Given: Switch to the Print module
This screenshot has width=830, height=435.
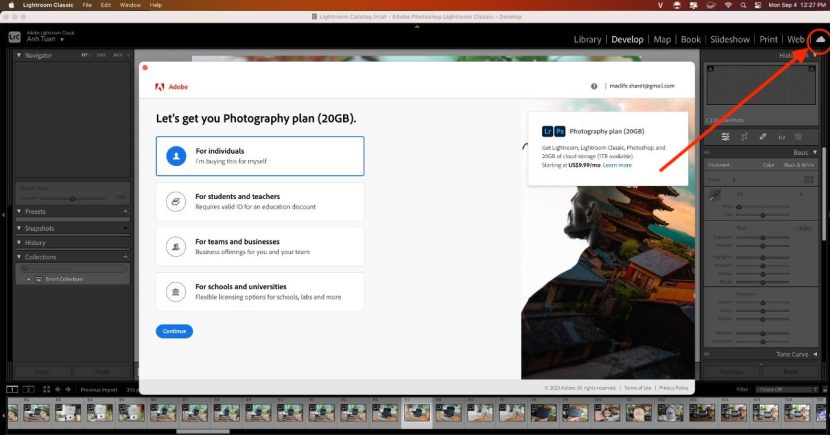Looking at the screenshot, I should coord(769,40).
